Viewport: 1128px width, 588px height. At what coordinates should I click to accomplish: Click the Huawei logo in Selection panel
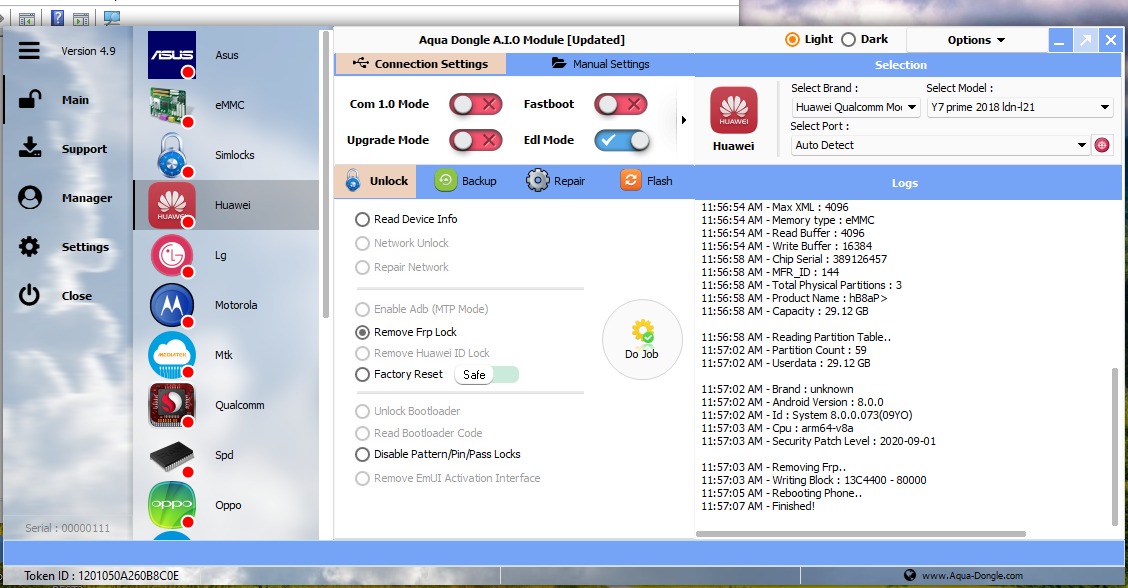tap(734, 110)
